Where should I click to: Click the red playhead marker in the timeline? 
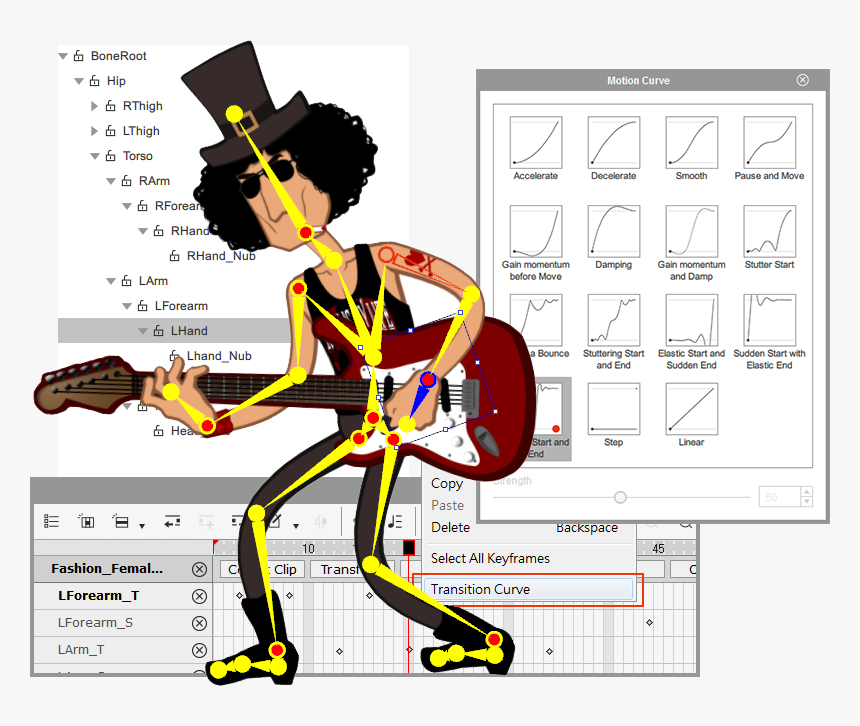coord(409,546)
